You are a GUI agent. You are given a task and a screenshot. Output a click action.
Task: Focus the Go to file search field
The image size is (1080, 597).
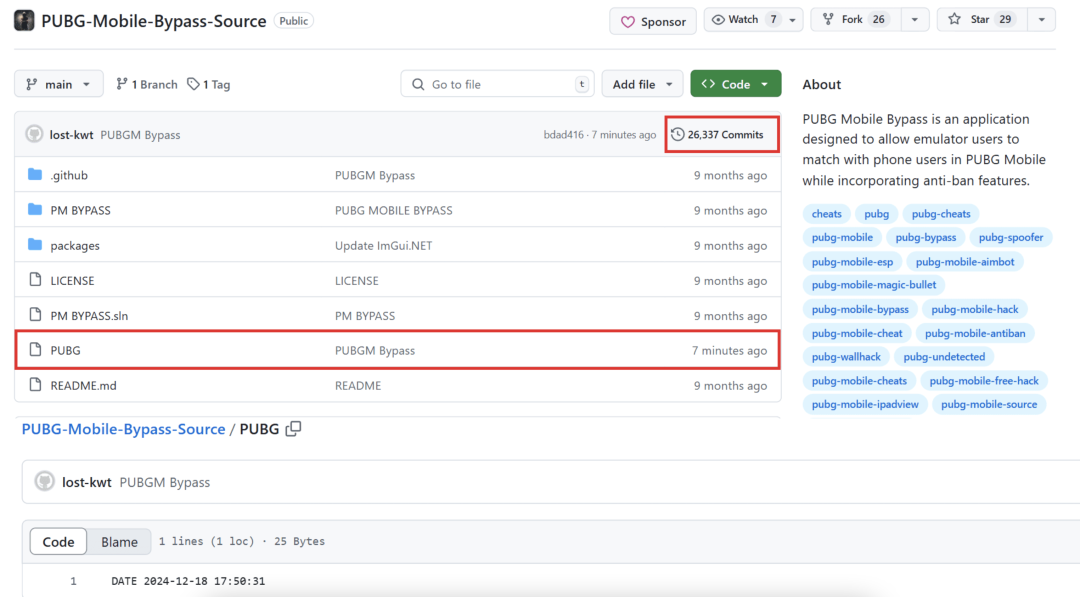497,84
